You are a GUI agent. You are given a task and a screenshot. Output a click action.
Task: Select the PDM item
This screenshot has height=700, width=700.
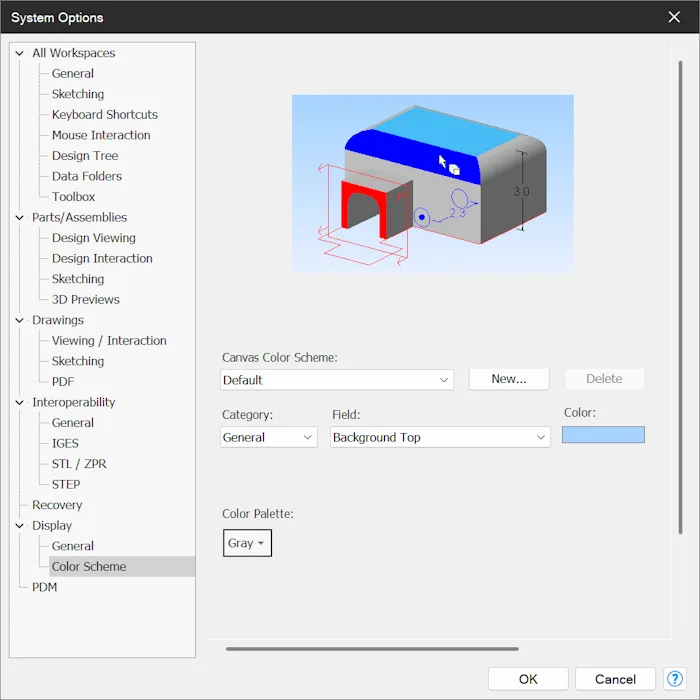[45, 587]
